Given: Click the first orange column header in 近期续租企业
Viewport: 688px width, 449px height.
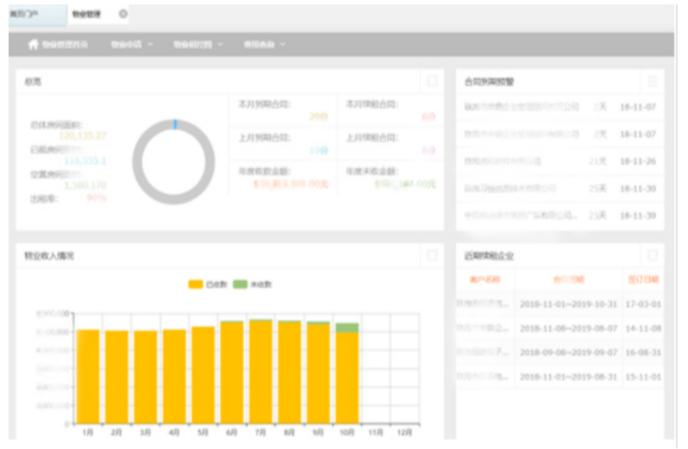Looking at the screenshot, I should coord(485,279).
